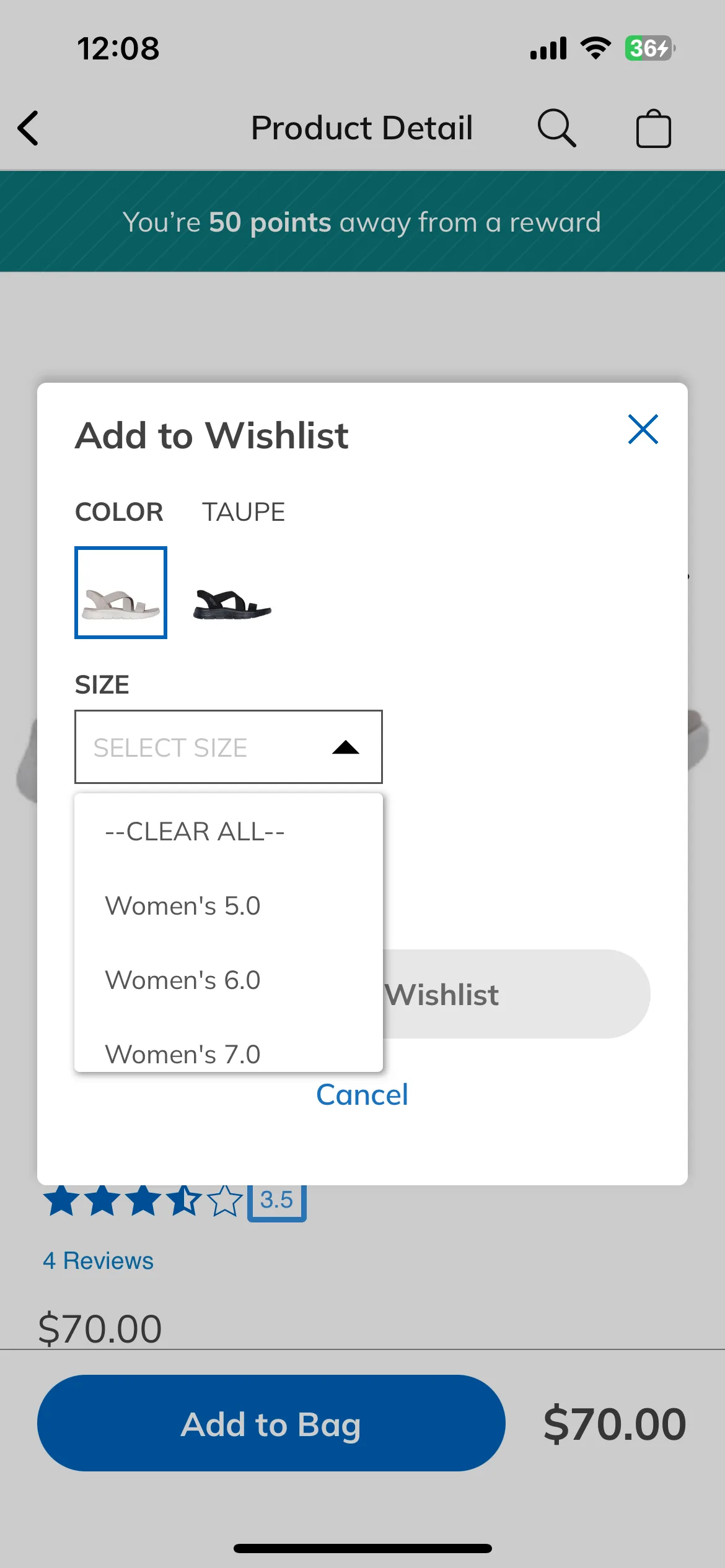The height and width of the screenshot is (1568, 725).
Task: Close the Add to Wishlist dialog
Action: (643, 429)
